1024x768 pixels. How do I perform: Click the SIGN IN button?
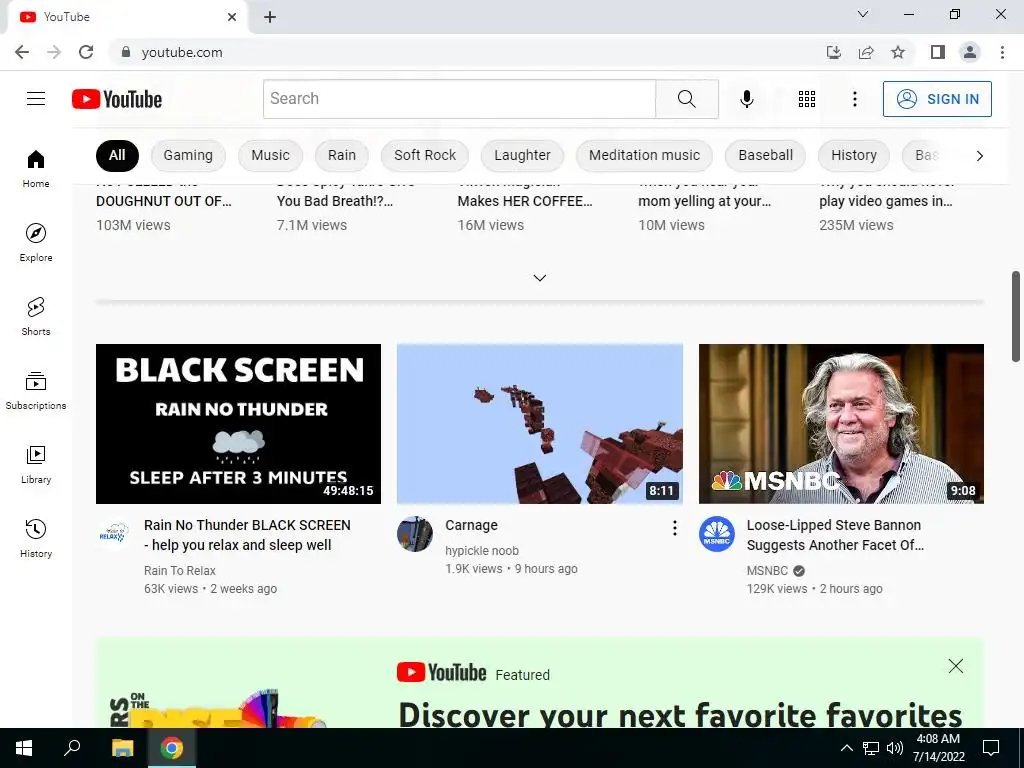(x=937, y=99)
